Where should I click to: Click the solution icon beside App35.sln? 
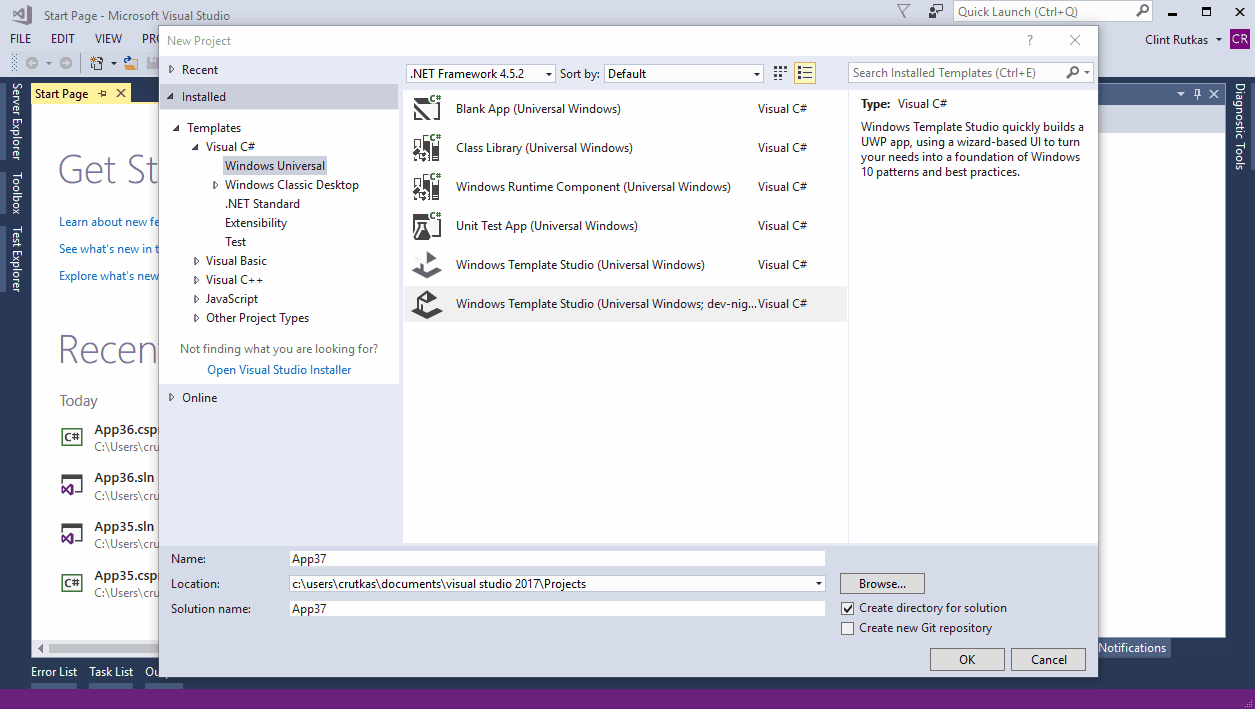click(x=72, y=534)
